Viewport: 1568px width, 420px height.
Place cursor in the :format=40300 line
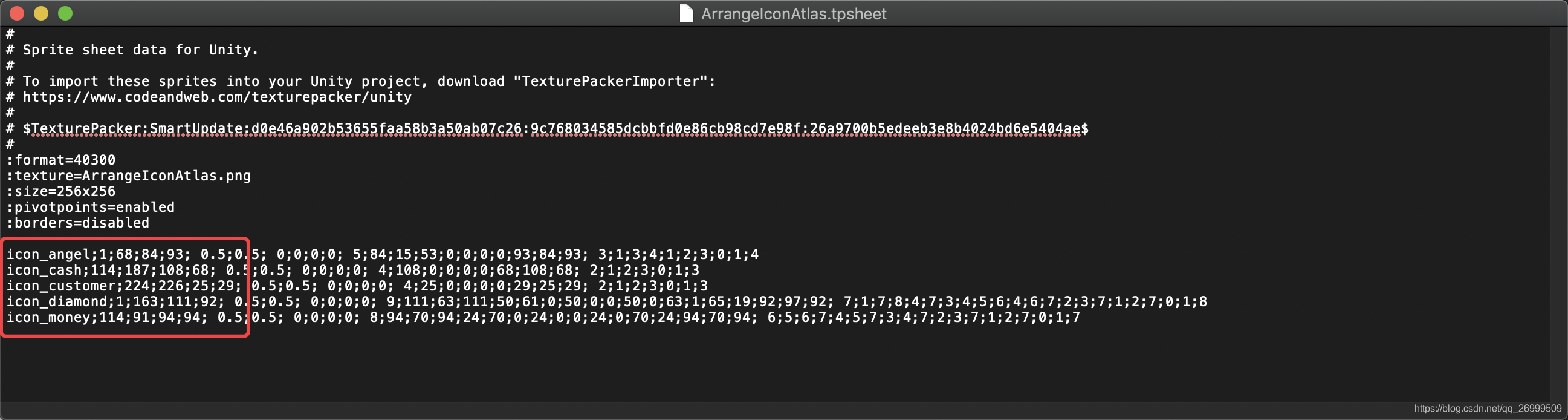(x=61, y=160)
